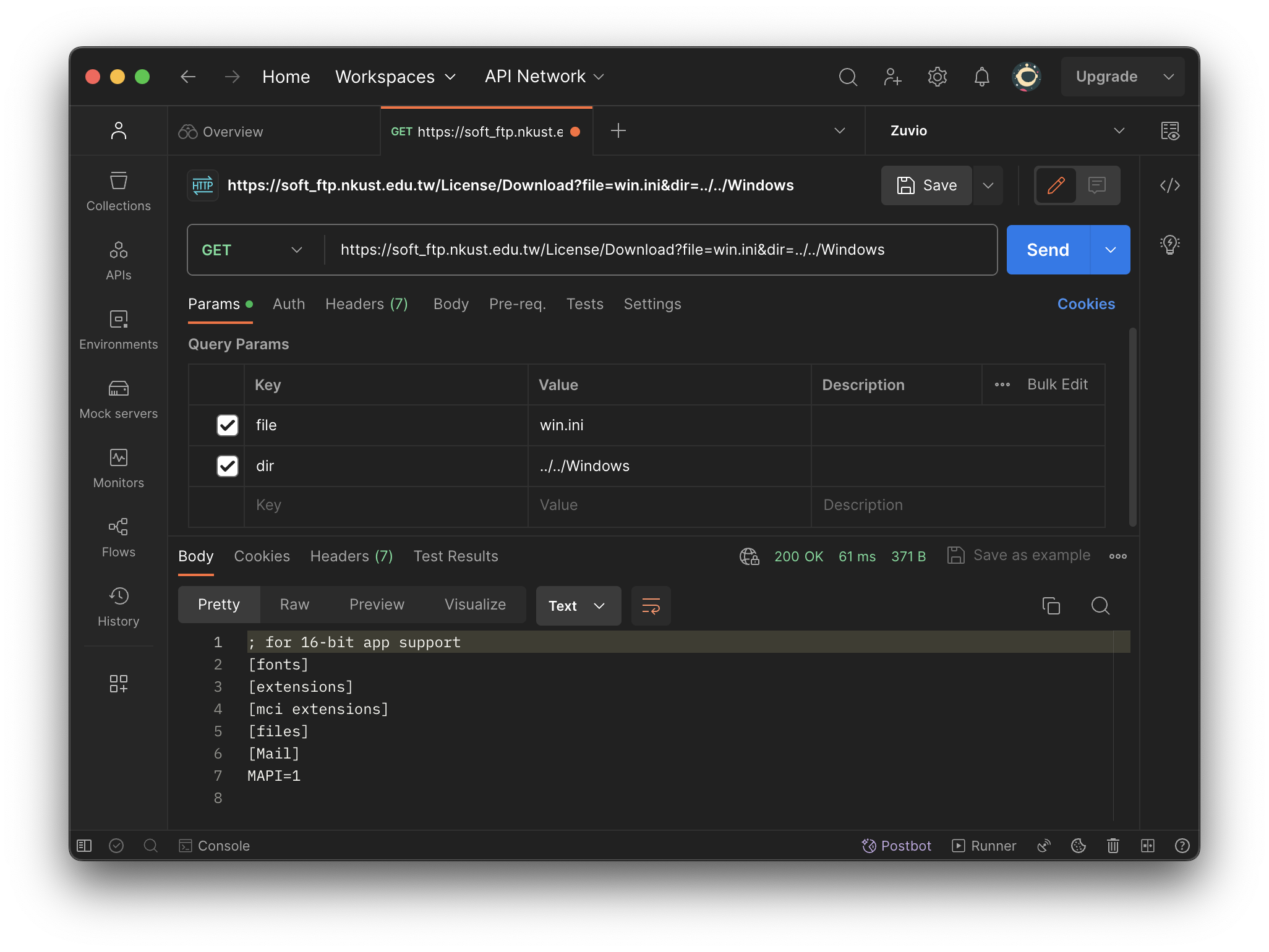Switch response view to Raw

tap(294, 604)
